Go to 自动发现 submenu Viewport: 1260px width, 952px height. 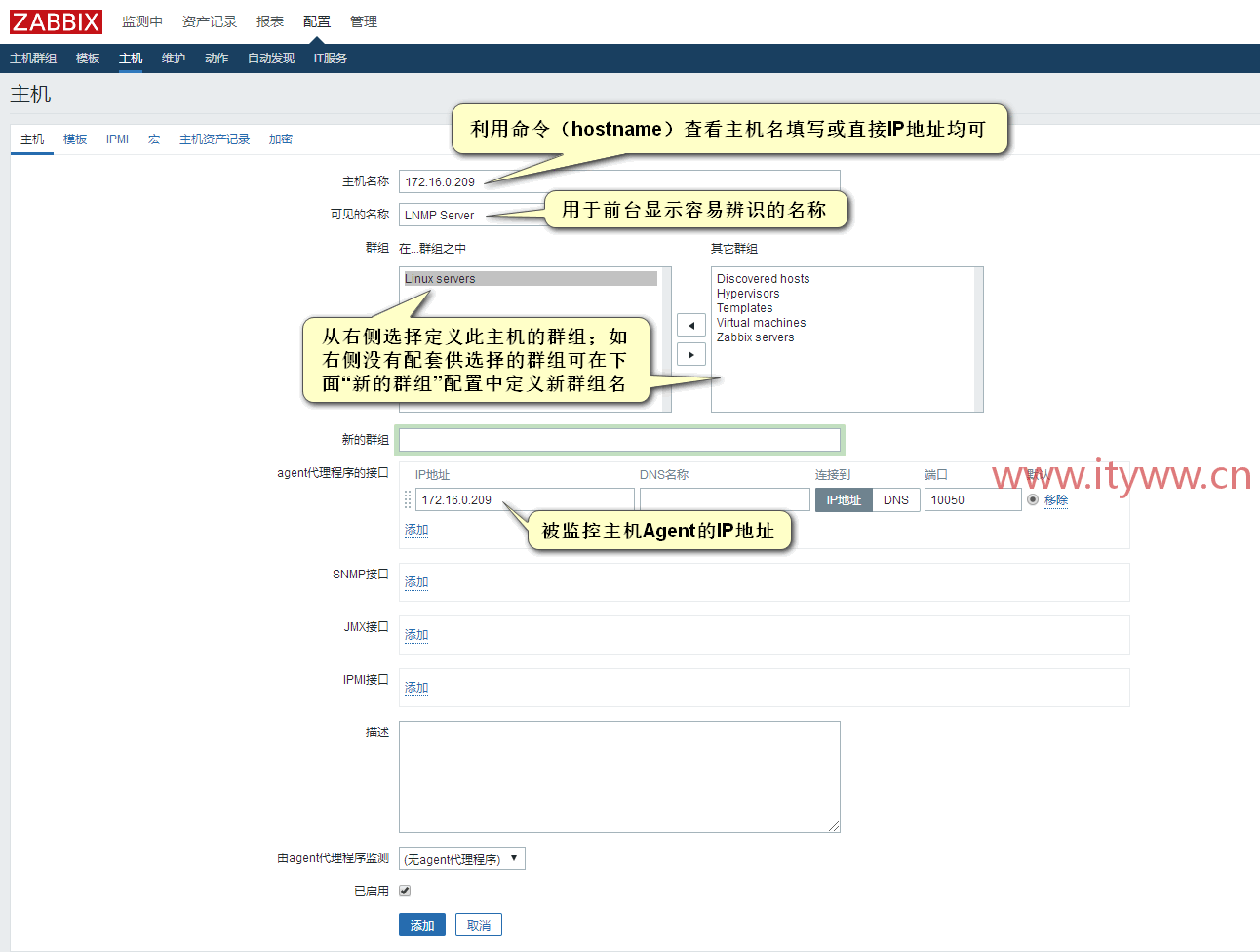tap(271, 59)
